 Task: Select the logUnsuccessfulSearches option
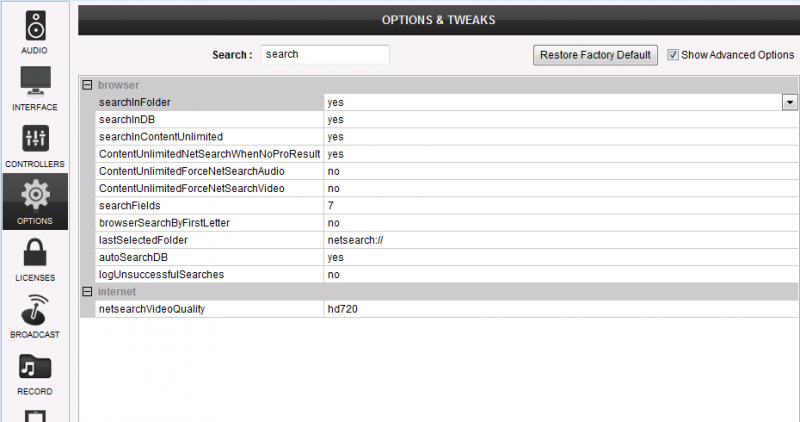tap(161, 275)
